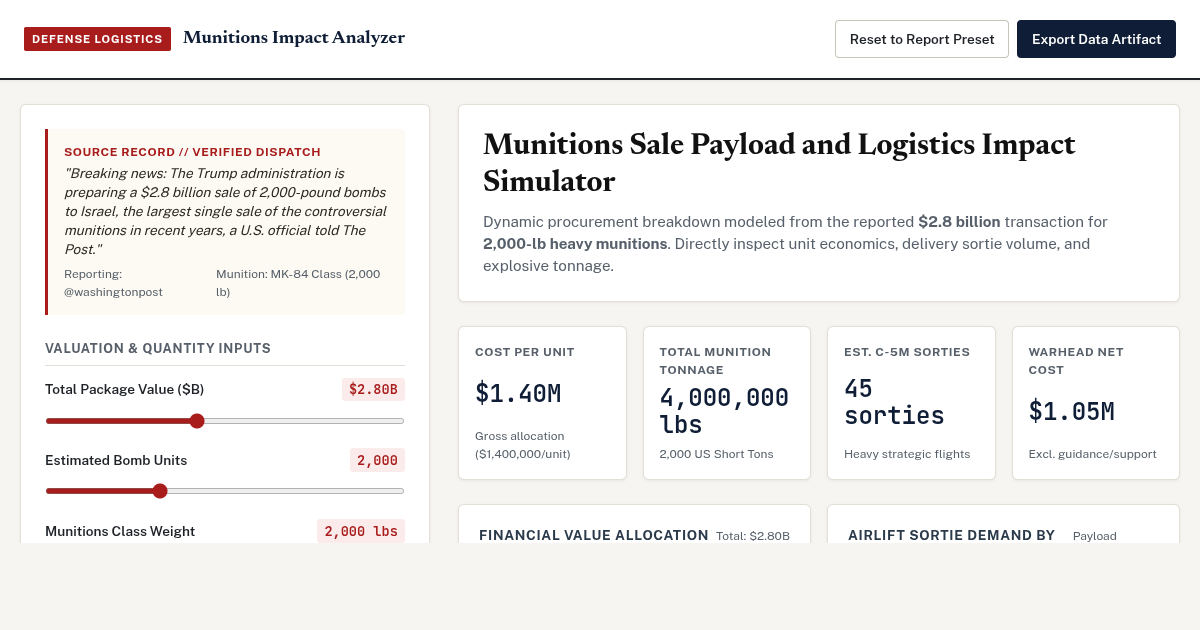
Task: Click the Total: $2.80B chart note
Action: click(753, 536)
